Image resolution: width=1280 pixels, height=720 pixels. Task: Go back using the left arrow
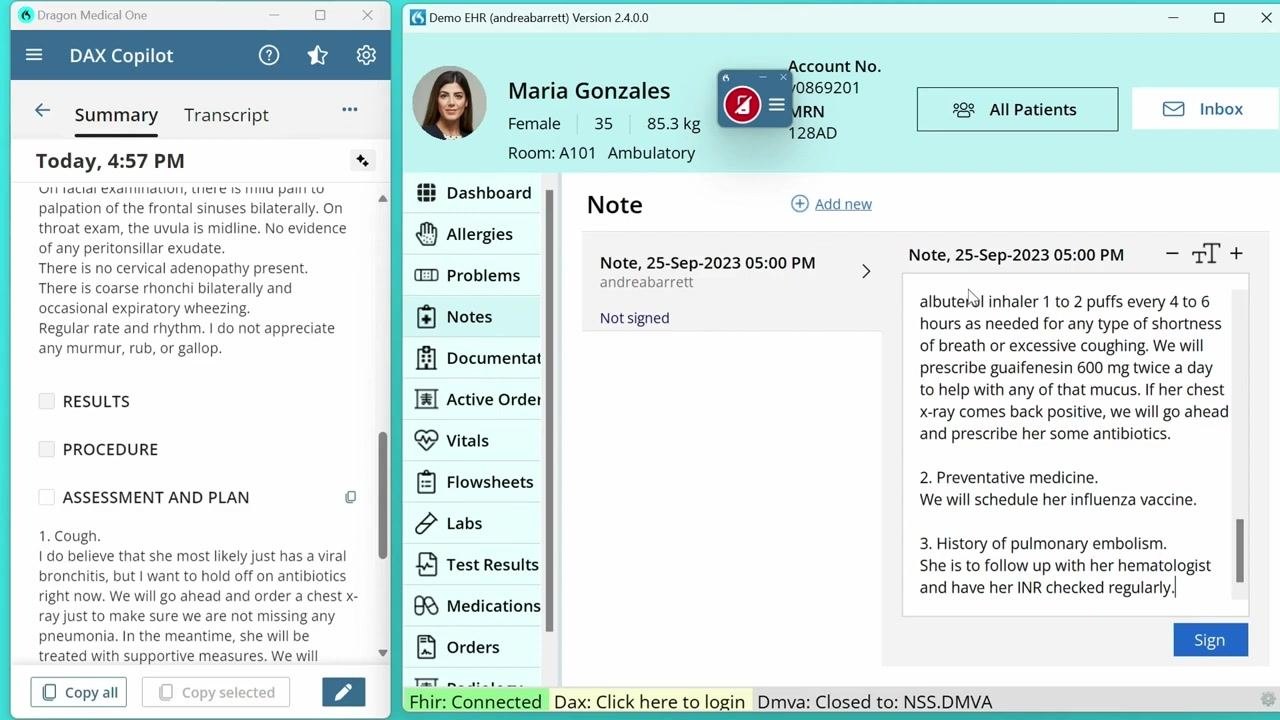coord(42,111)
